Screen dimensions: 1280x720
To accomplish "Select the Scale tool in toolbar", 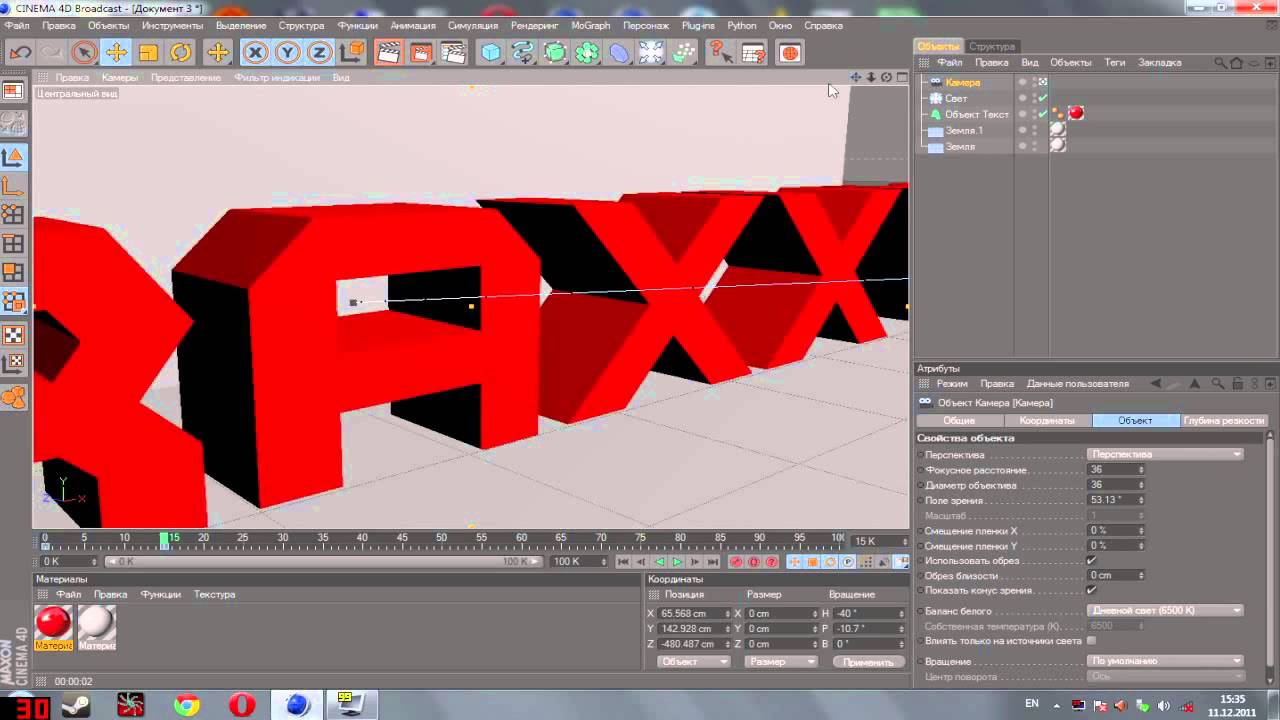I will coord(148,52).
